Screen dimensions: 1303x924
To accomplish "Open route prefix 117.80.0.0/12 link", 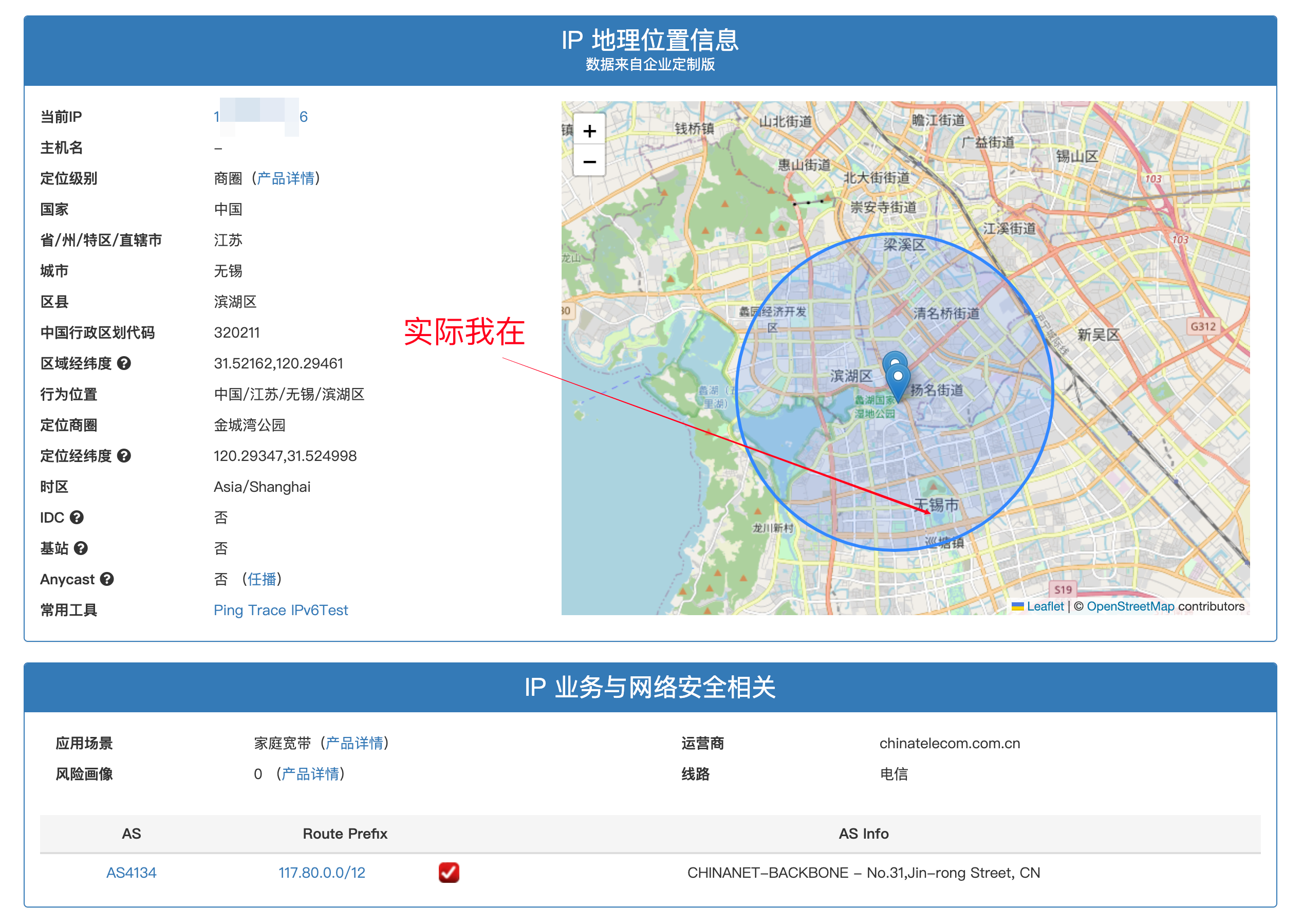I will [x=321, y=872].
